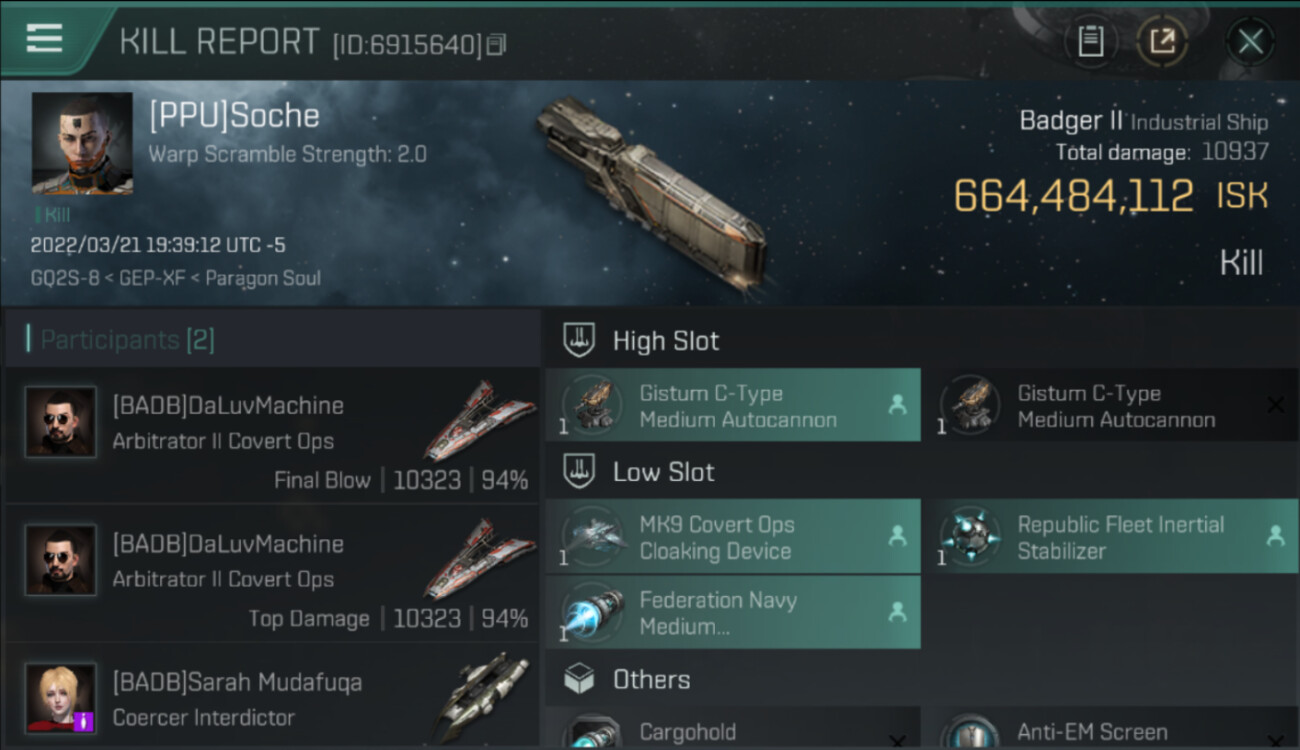View Soche's pilot portrait
This screenshot has height=750, width=1300.
point(82,143)
